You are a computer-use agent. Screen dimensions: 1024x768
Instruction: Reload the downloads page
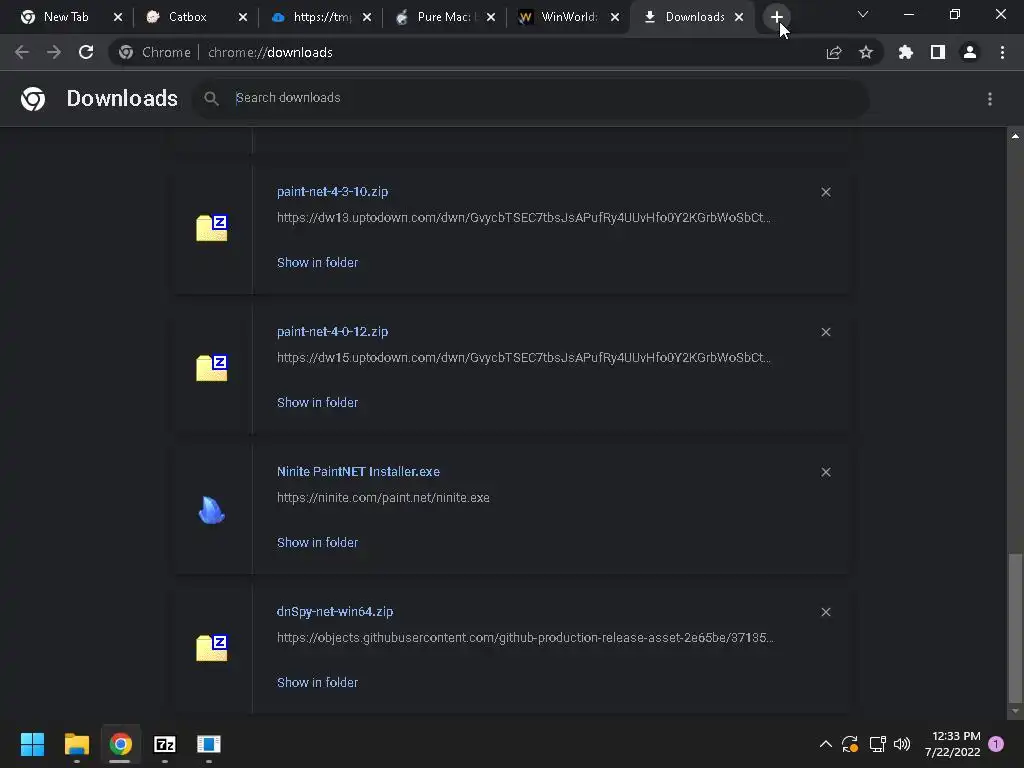pyautogui.click(x=86, y=52)
